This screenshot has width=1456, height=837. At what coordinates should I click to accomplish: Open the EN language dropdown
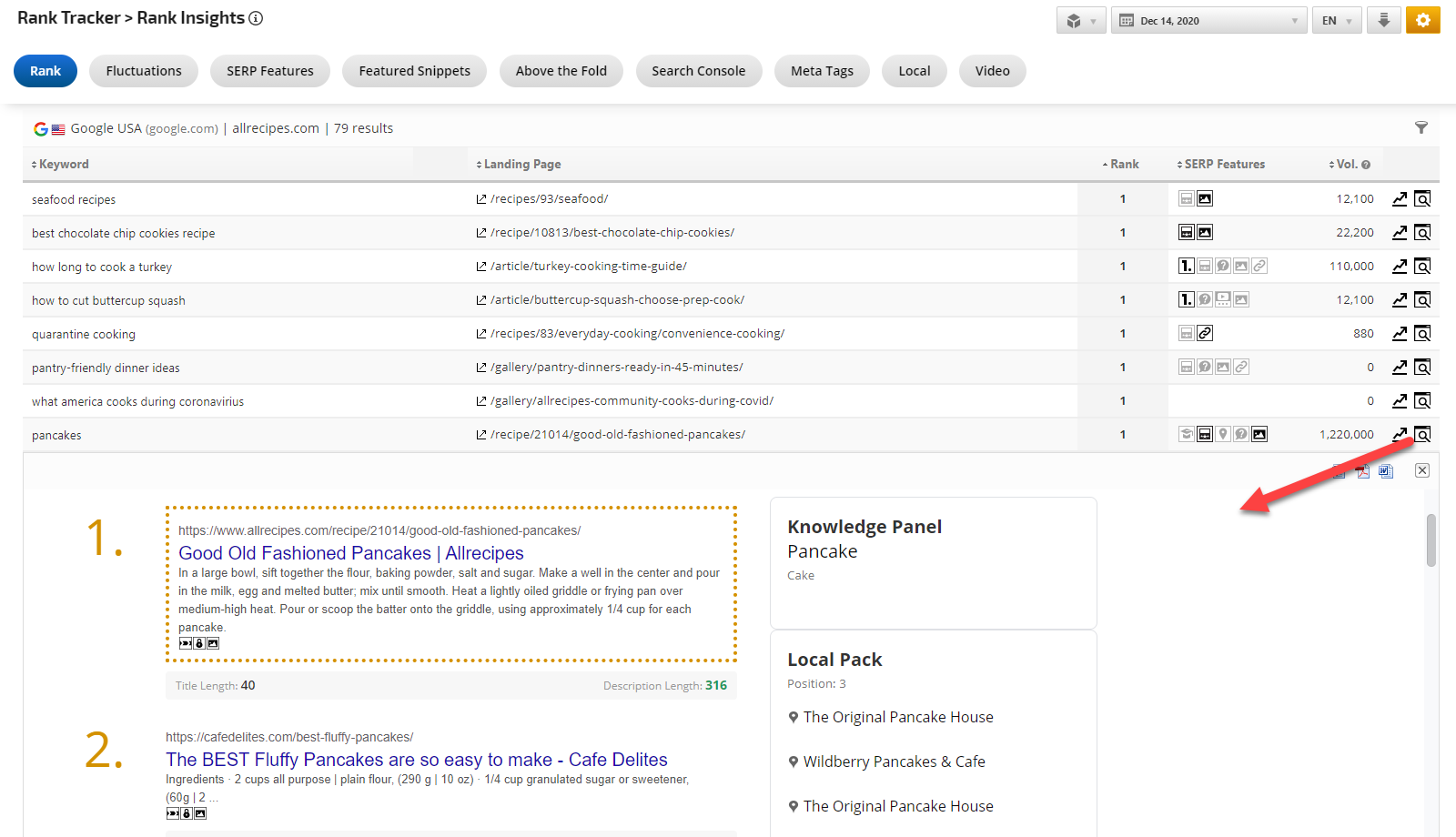tap(1337, 20)
